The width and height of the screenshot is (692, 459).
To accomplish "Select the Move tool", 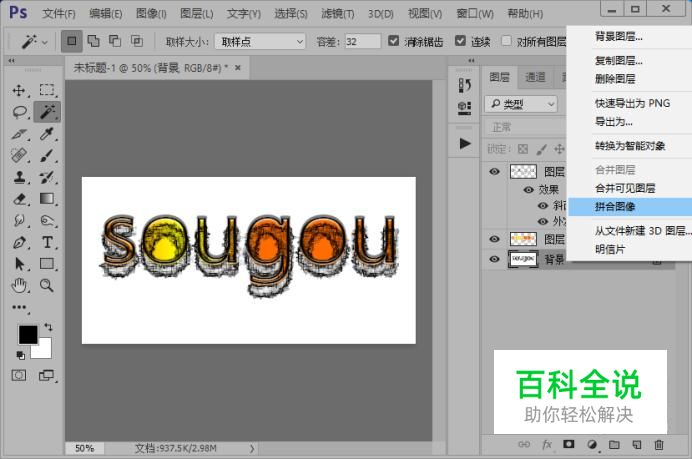I will (19, 90).
